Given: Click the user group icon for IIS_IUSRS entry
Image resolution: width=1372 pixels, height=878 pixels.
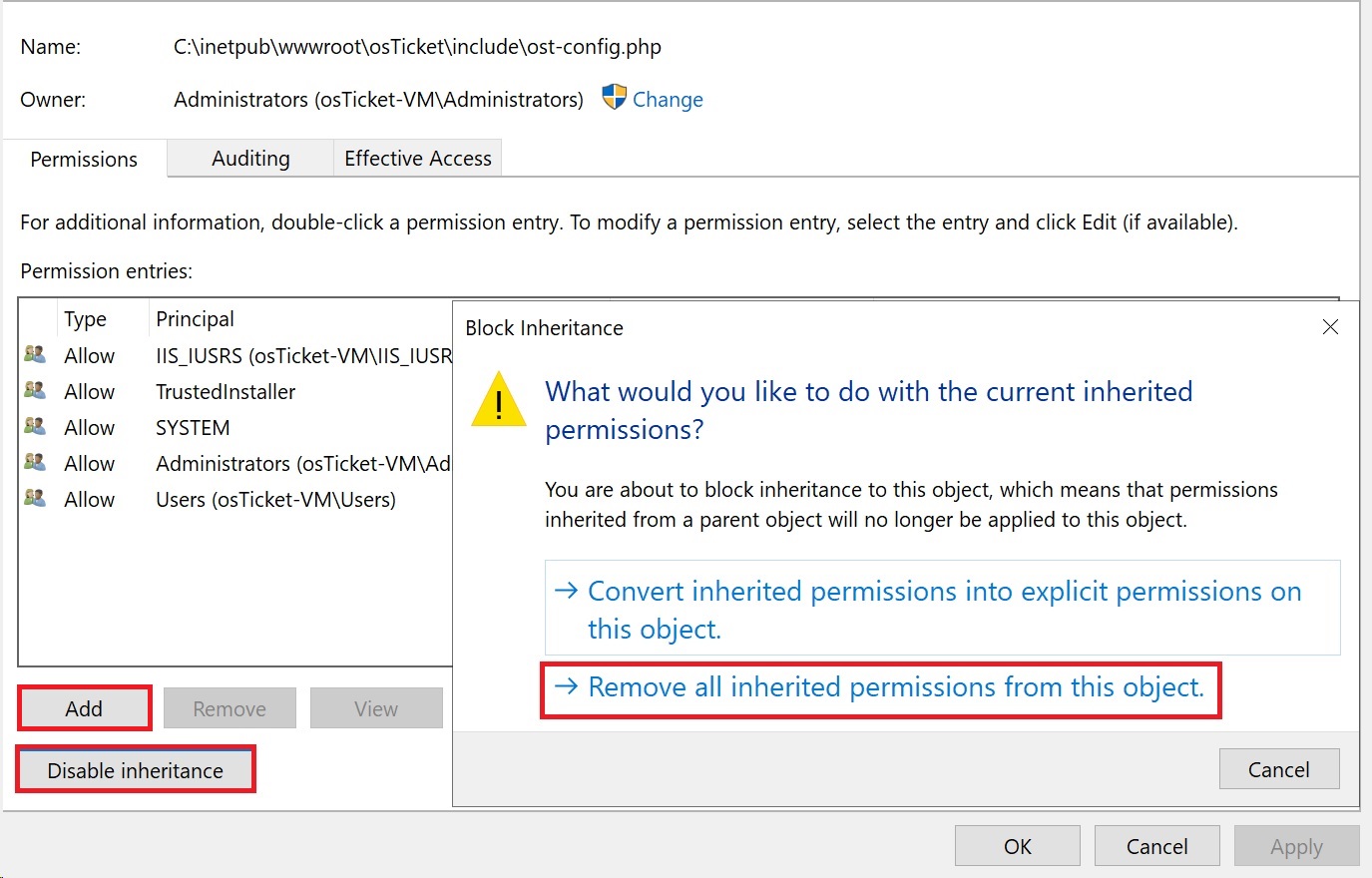Looking at the screenshot, I should pyautogui.click(x=35, y=354).
